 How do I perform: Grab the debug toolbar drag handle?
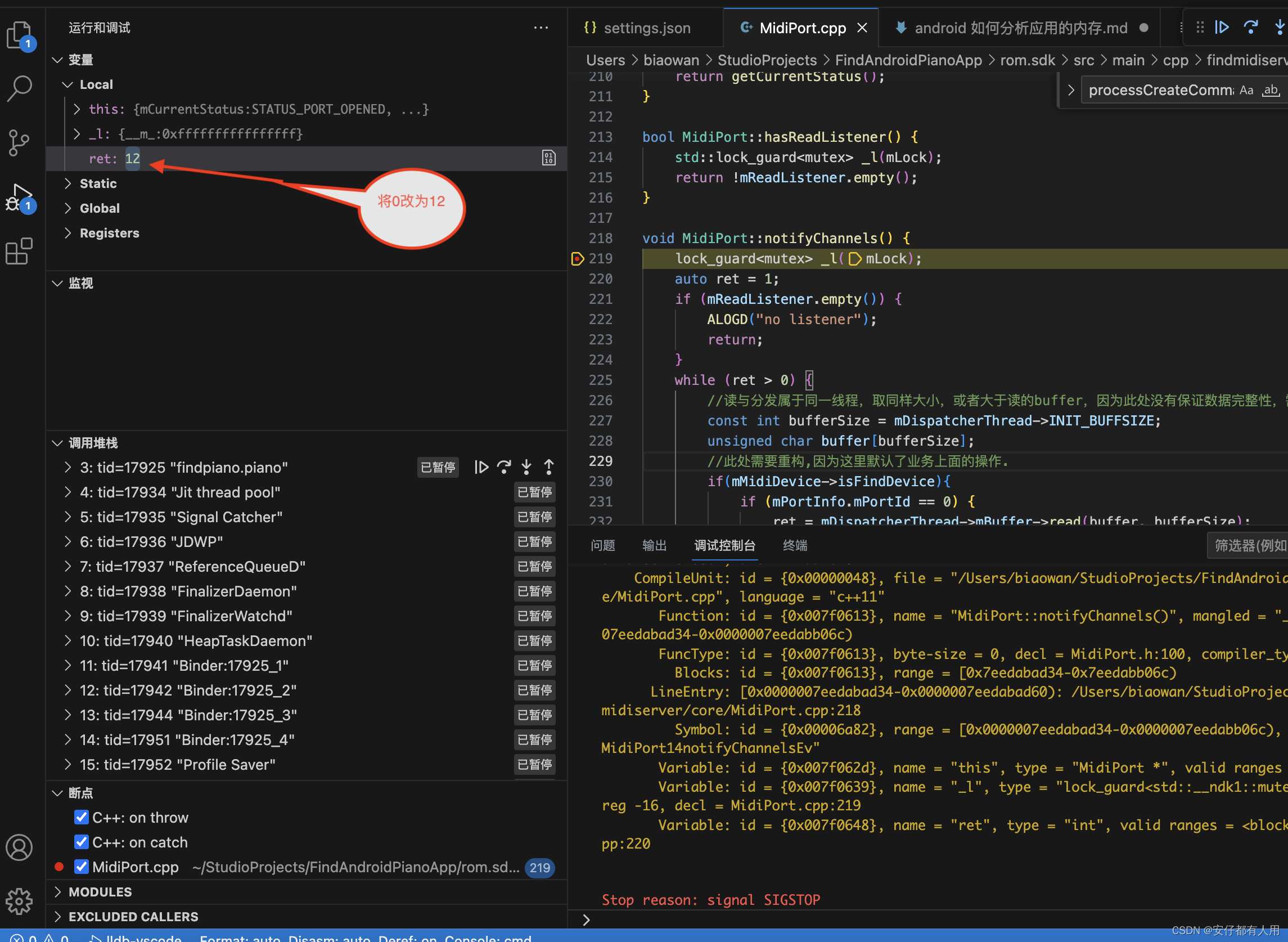[x=1200, y=28]
